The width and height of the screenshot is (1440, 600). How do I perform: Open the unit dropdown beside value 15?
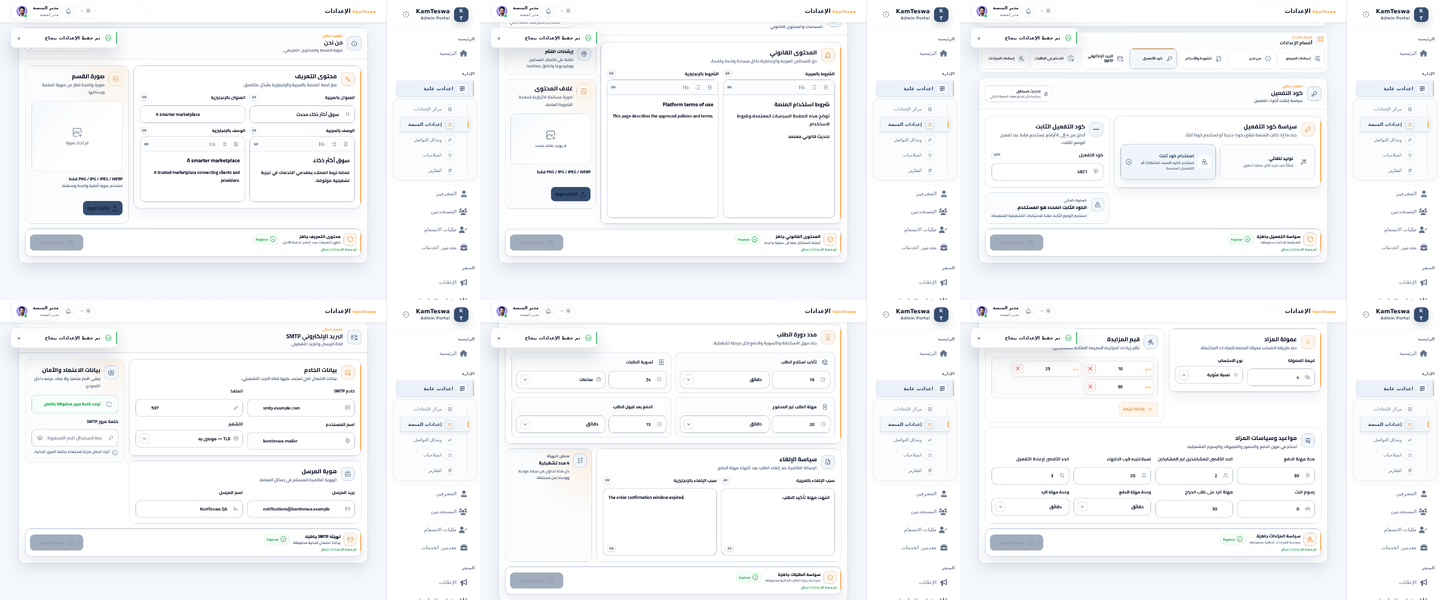pyautogui.click(x=562, y=424)
